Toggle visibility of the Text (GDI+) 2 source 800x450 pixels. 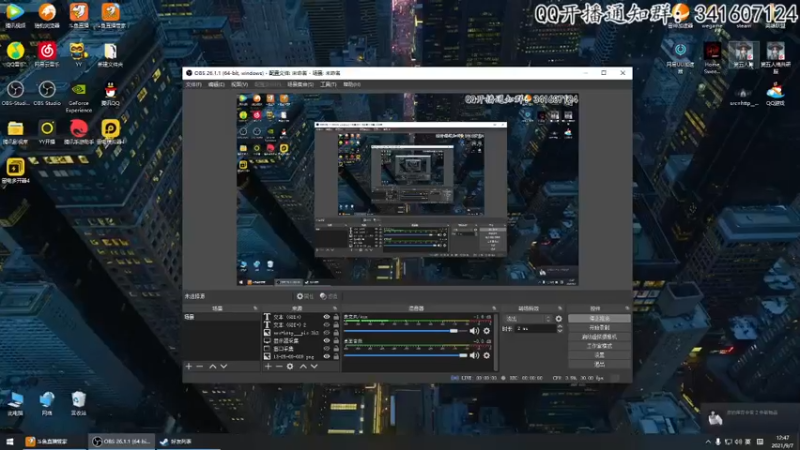tap(327, 324)
